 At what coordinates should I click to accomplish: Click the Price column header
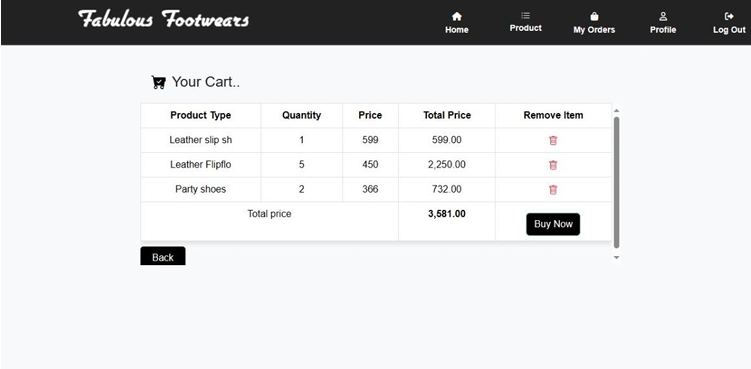point(370,115)
